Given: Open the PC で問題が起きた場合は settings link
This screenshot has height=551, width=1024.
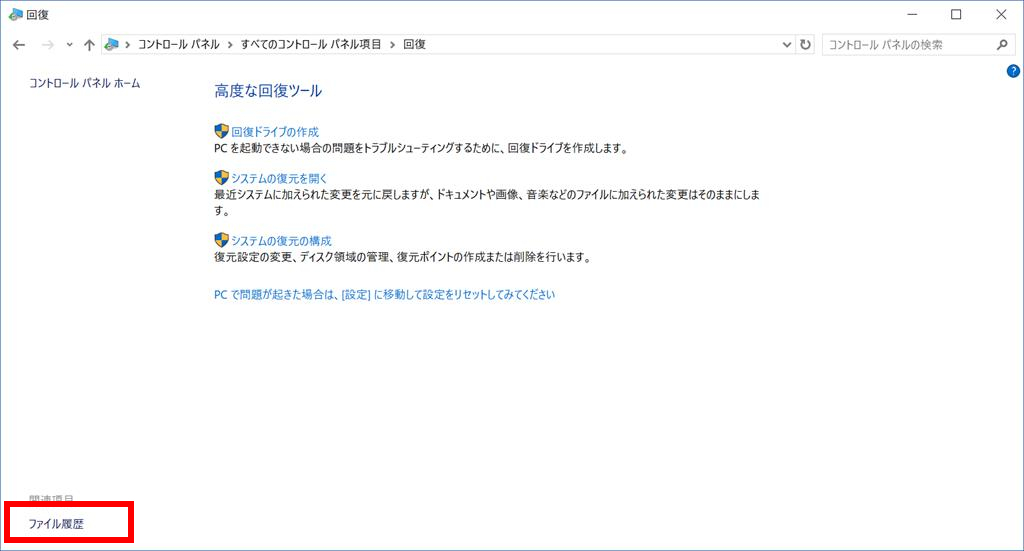Looking at the screenshot, I should pos(384,295).
